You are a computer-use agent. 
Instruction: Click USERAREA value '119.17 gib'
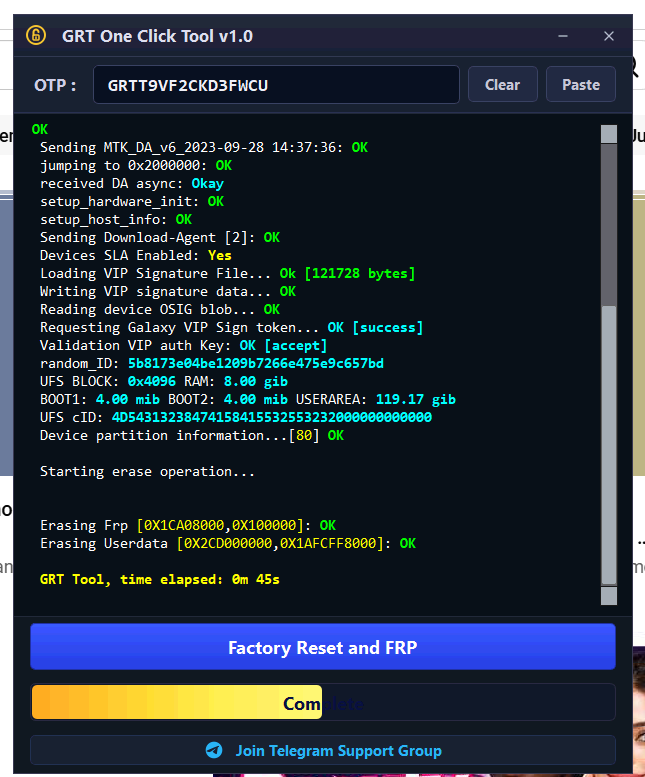coord(416,399)
